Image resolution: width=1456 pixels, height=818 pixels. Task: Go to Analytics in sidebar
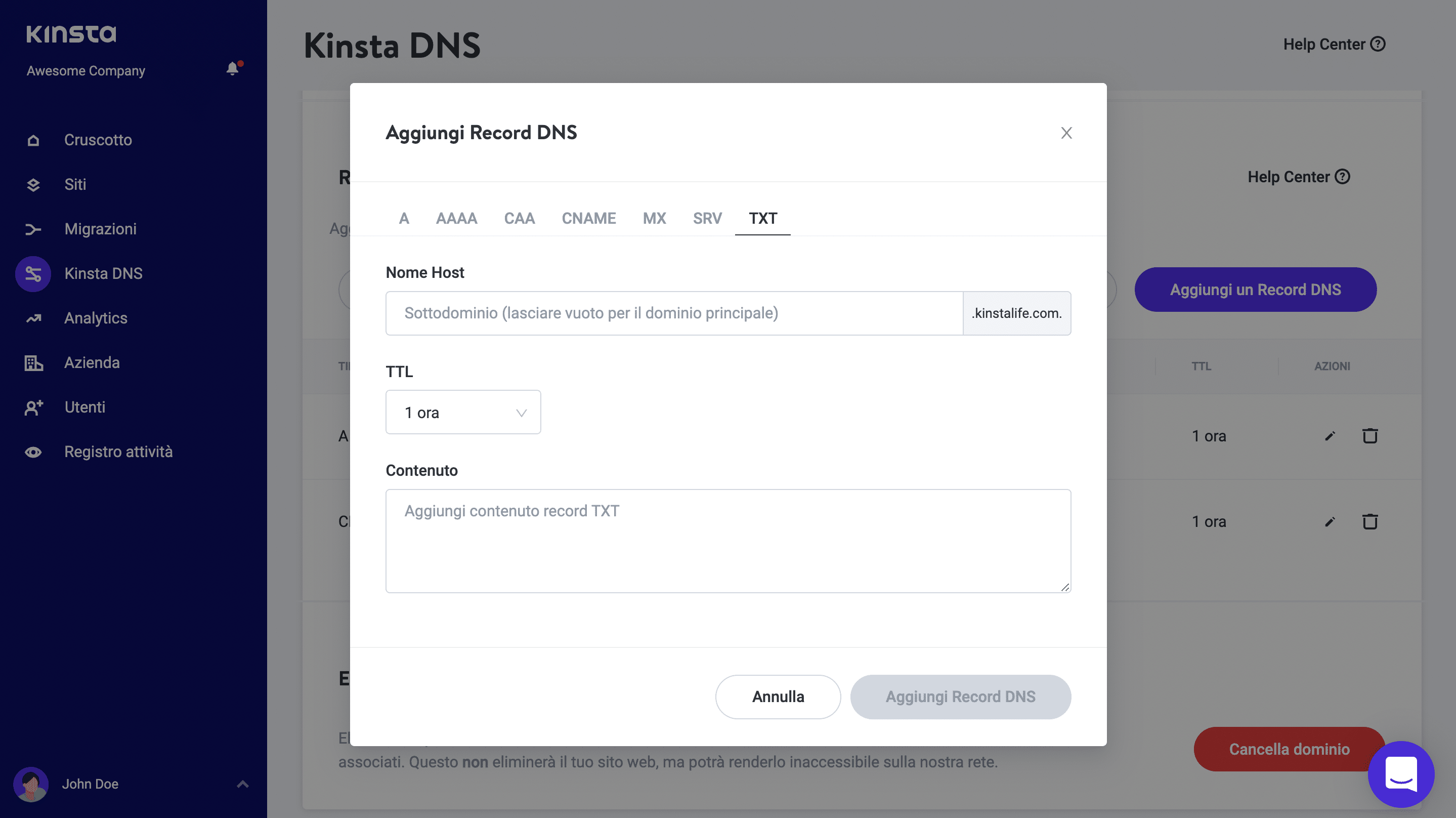[96, 318]
